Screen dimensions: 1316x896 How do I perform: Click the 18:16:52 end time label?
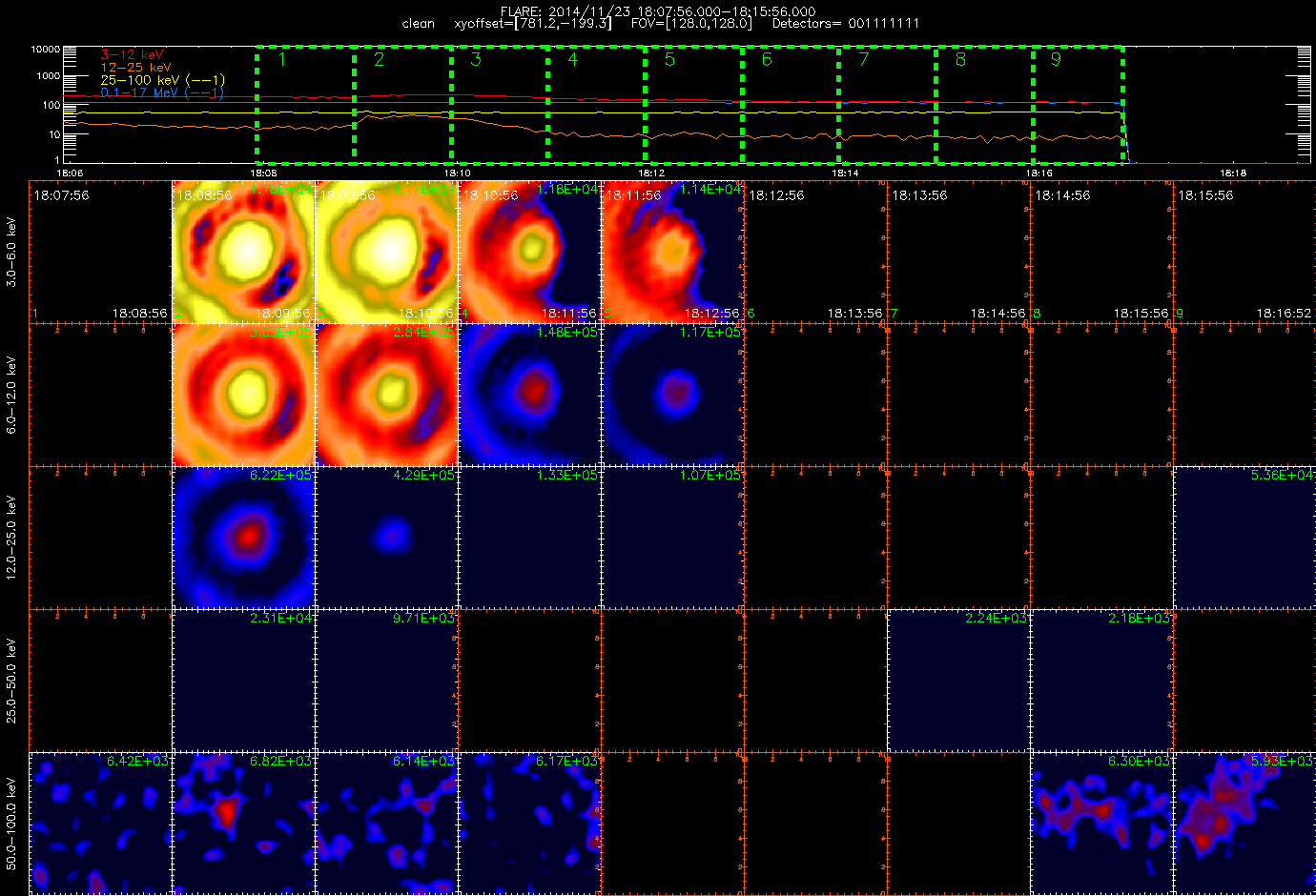(x=1284, y=313)
